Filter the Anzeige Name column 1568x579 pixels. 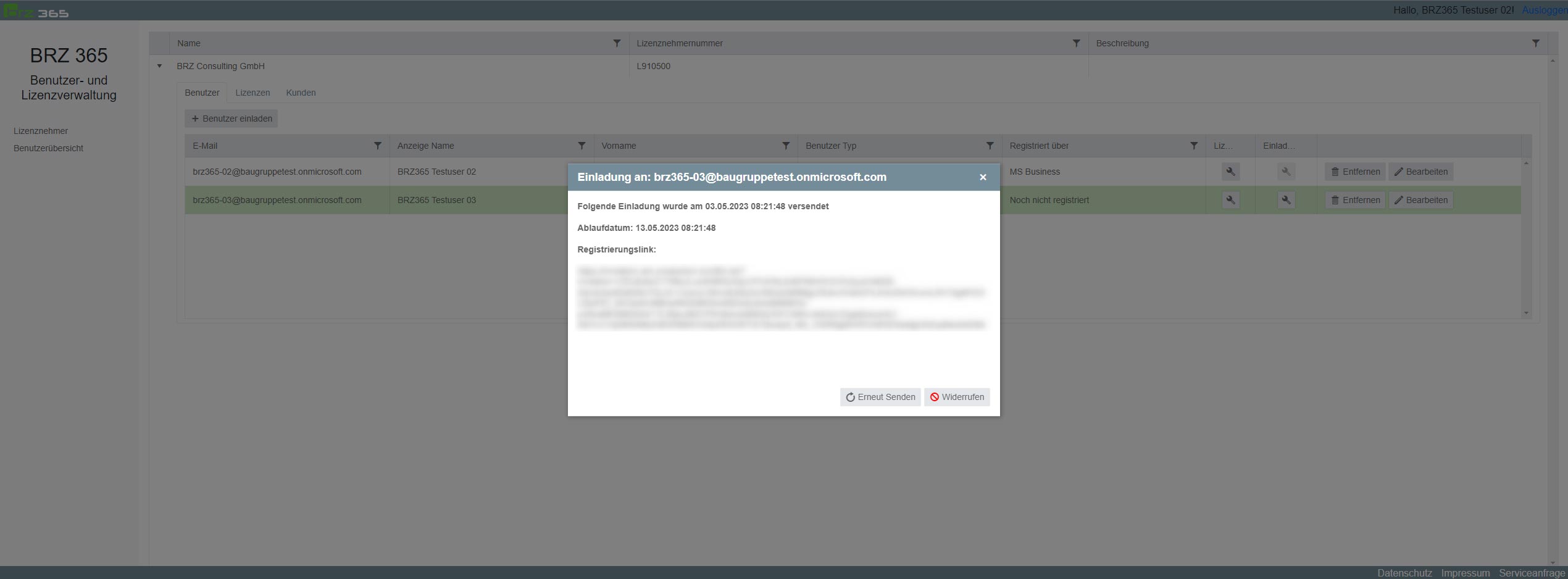pyautogui.click(x=582, y=146)
